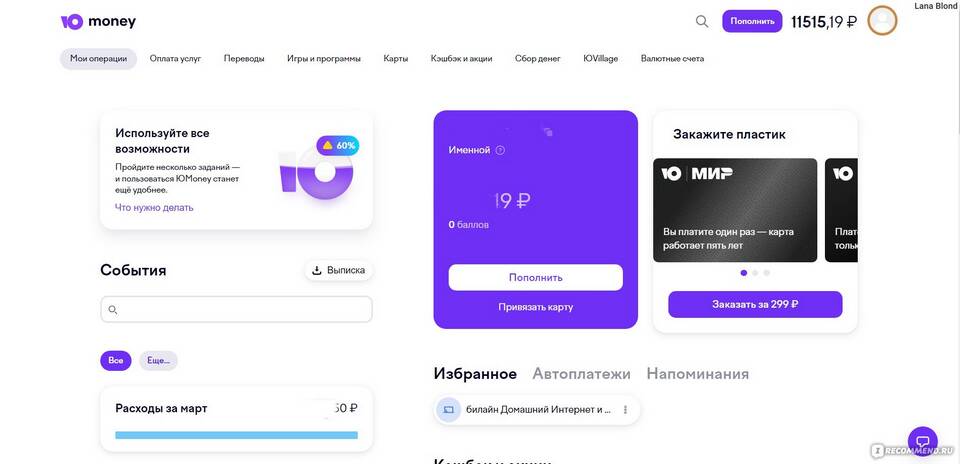Expand the Еще... filter options

[x=158, y=361]
